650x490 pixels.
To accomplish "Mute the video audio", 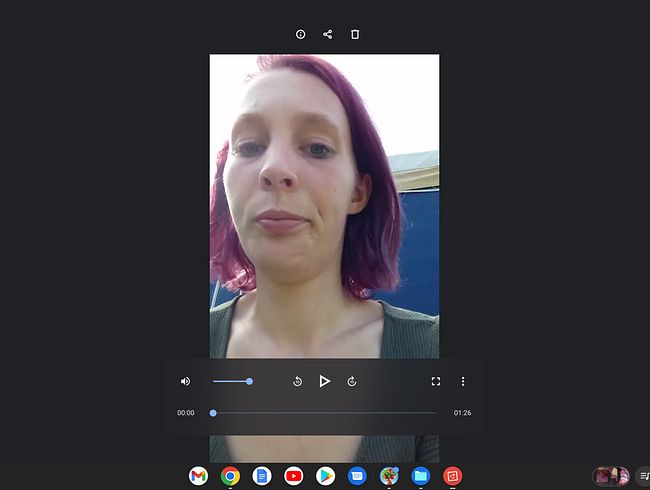I will (x=185, y=381).
